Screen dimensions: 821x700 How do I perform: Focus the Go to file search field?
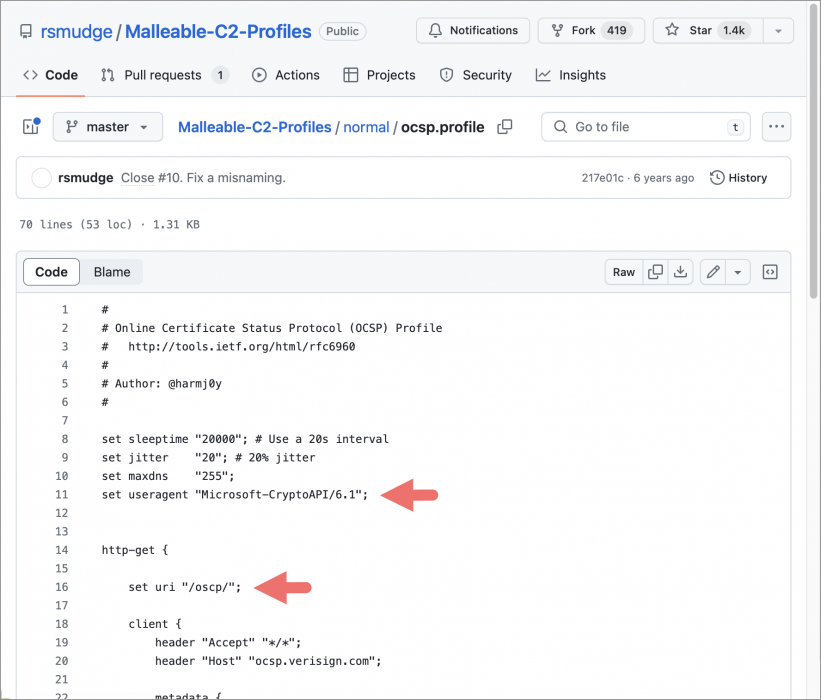point(646,127)
